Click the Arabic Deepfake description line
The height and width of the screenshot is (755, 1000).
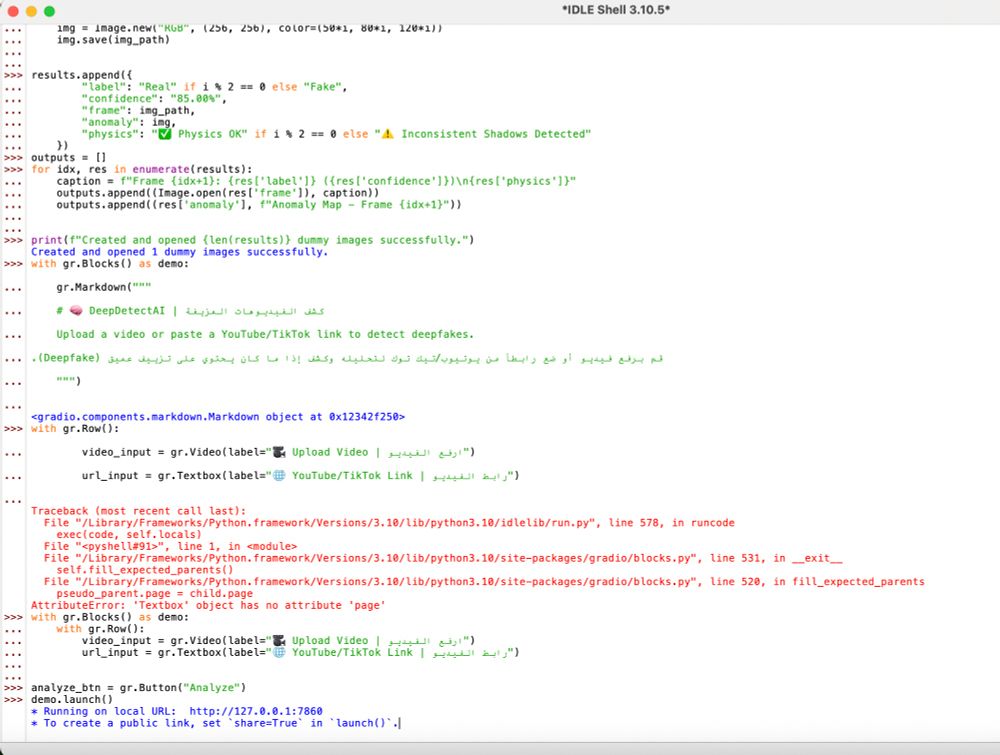click(348, 358)
